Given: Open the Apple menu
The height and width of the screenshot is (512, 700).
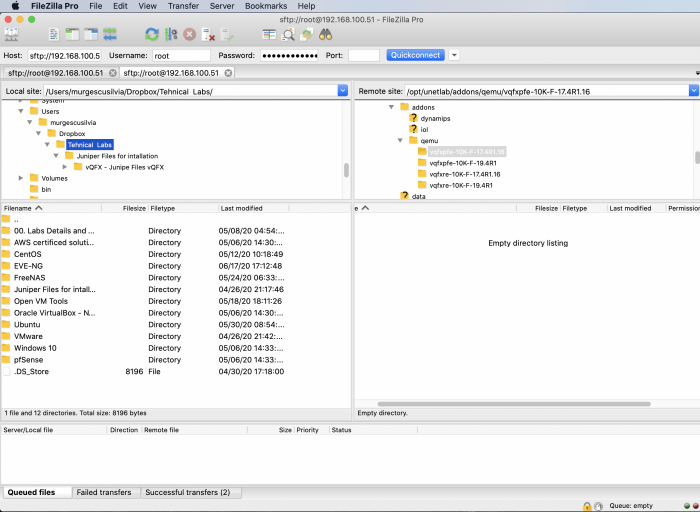Looking at the screenshot, I should point(15,6).
